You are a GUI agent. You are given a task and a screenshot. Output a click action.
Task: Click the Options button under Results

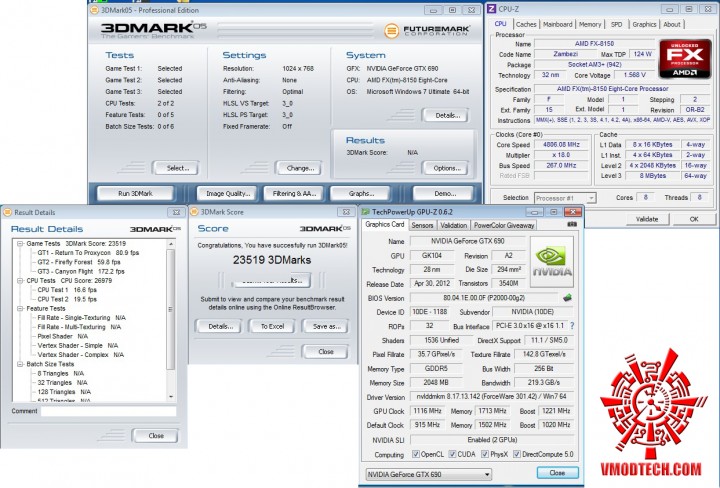pyautogui.click(x=447, y=168)
